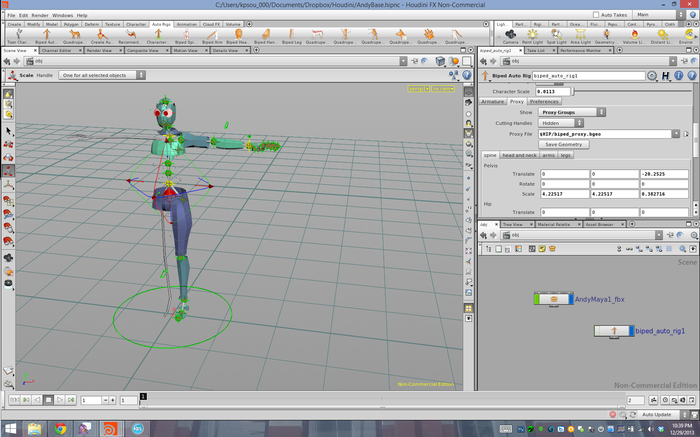Add an Area Light from shelf

point(580,36)
